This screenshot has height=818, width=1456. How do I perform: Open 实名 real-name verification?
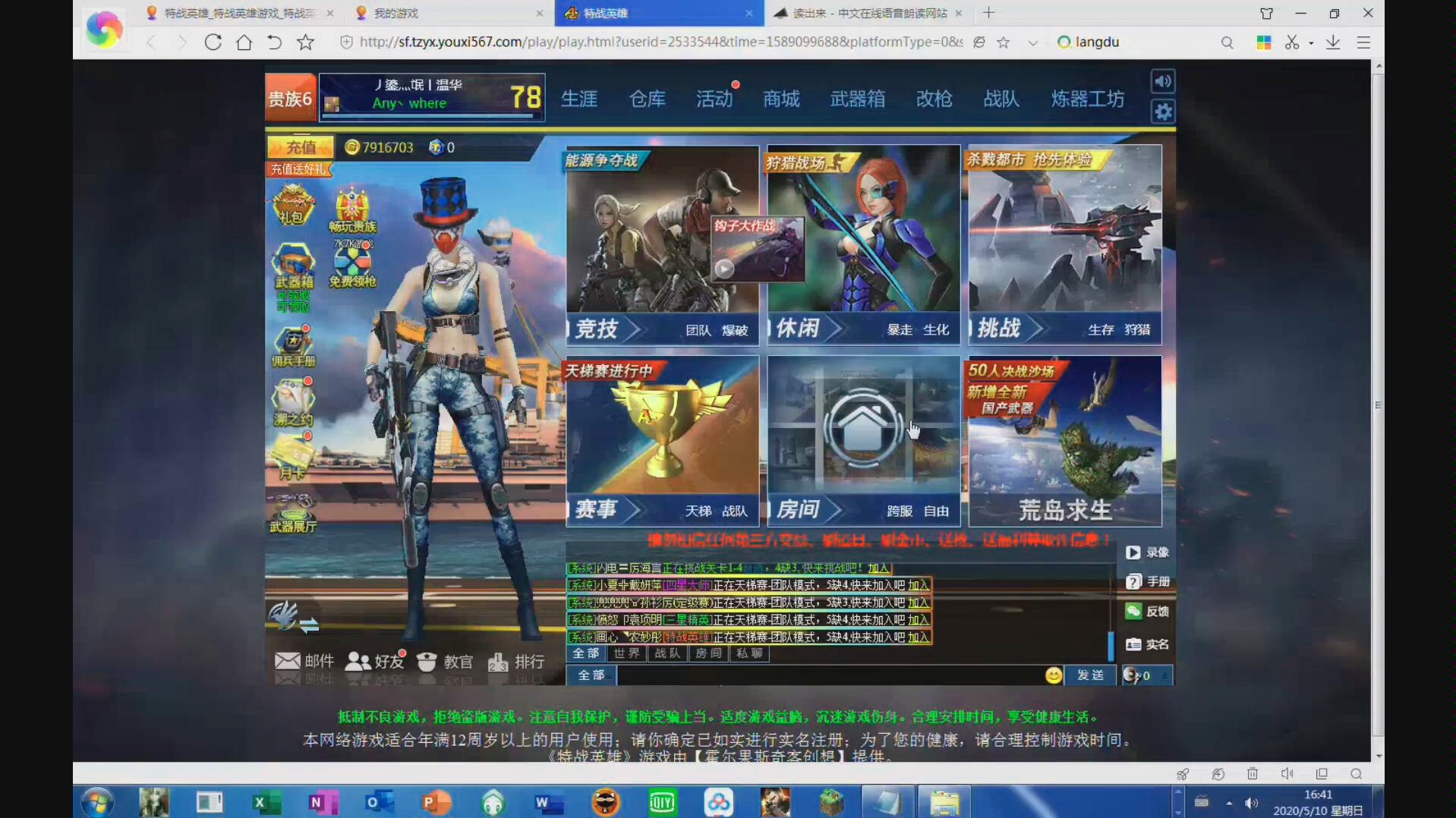point(1147,644)
